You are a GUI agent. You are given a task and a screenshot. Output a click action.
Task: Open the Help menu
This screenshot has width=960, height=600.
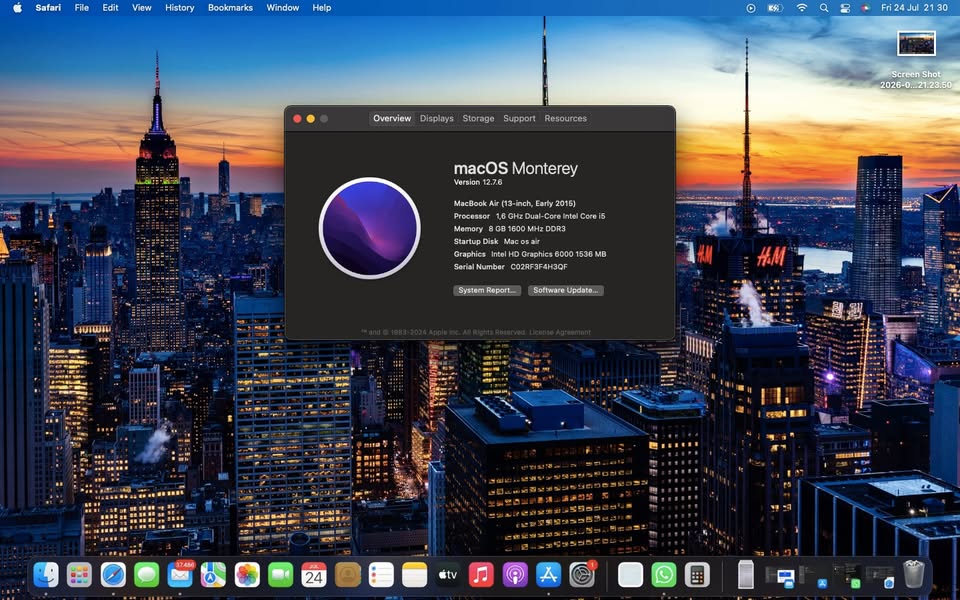(x=321, y=8)
